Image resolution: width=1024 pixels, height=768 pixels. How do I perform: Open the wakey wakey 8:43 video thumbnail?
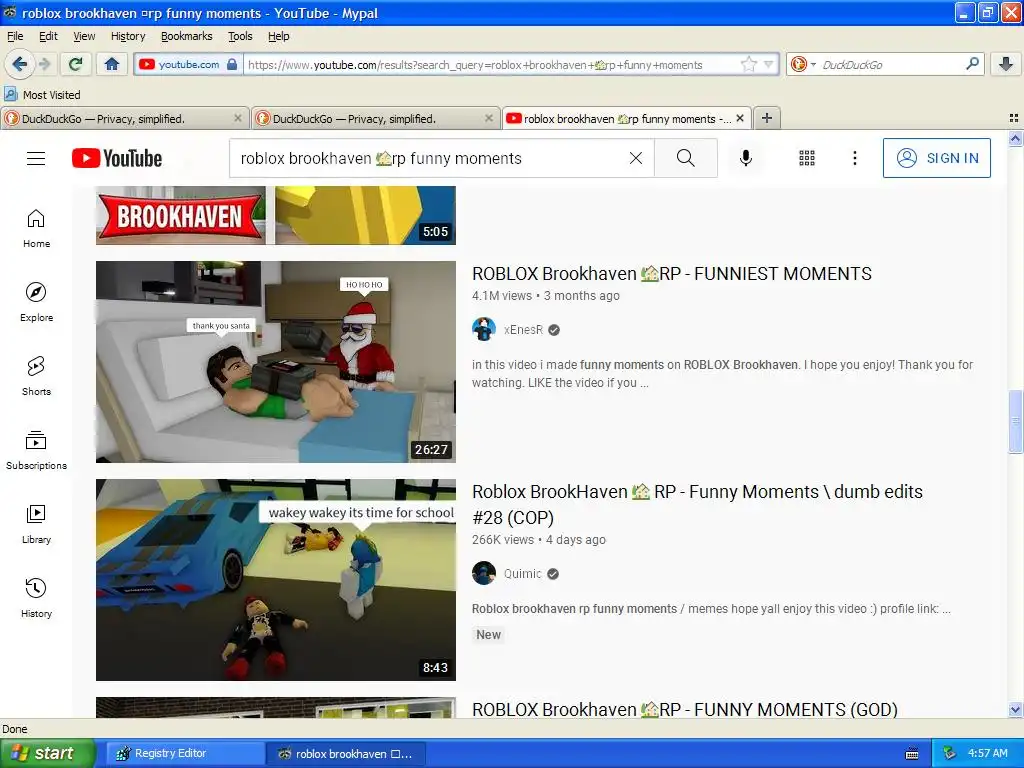point(276,580)
